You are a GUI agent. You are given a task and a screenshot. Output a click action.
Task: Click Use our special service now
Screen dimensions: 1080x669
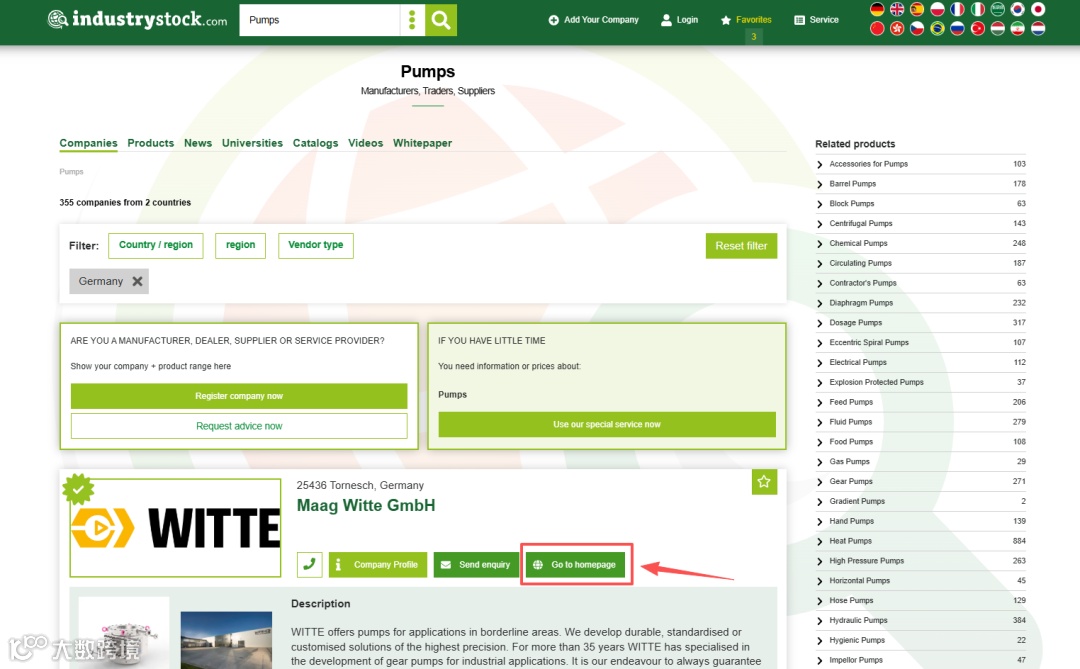[607, 424]
